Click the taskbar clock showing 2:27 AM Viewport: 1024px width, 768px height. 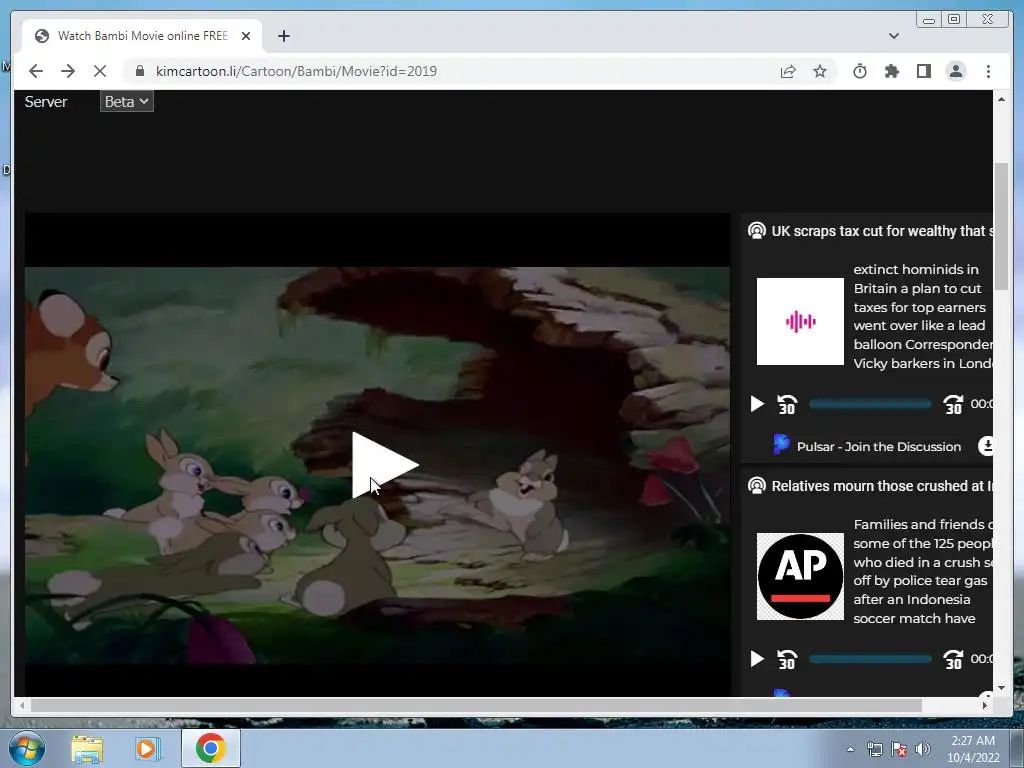973,748
